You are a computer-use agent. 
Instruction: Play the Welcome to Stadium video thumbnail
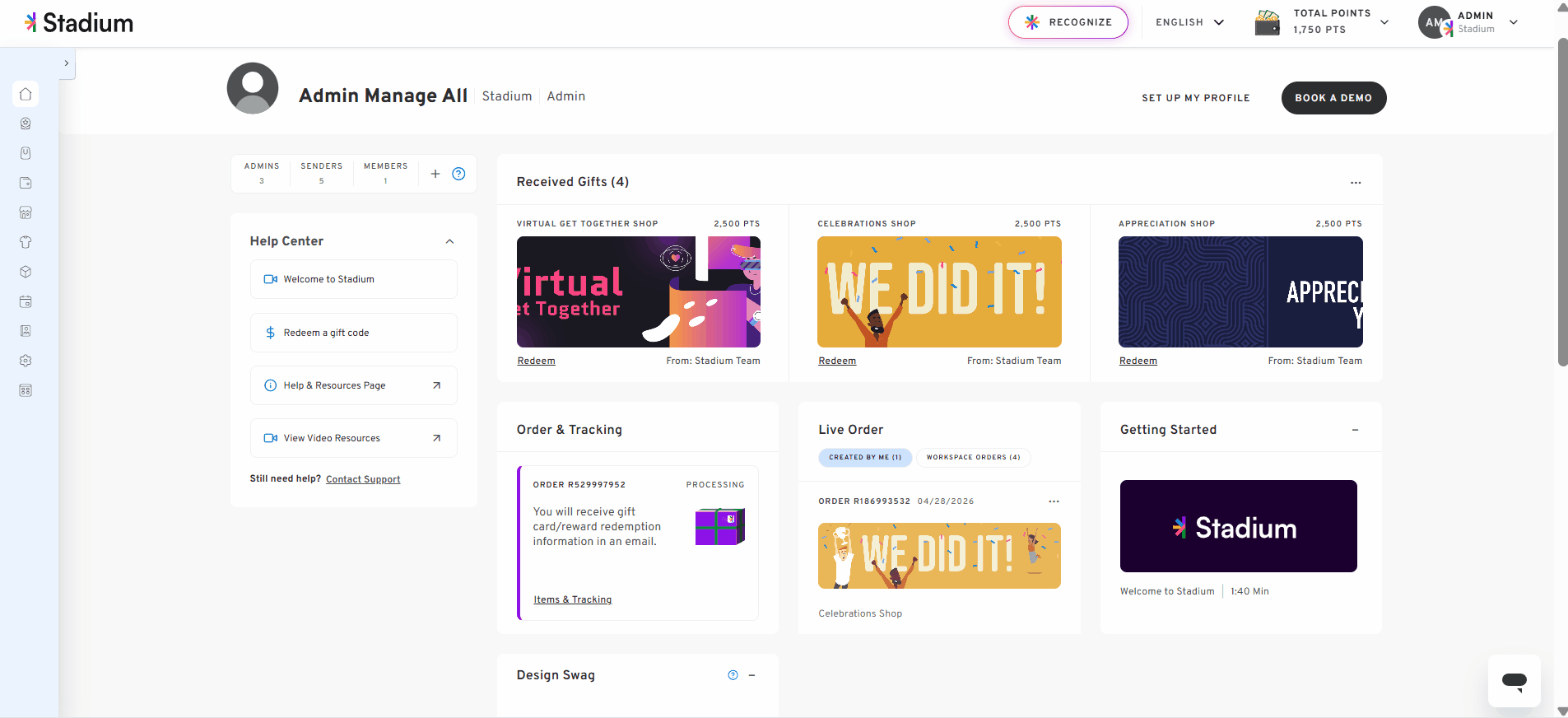pyautogui.click(x=1239, y=526)
